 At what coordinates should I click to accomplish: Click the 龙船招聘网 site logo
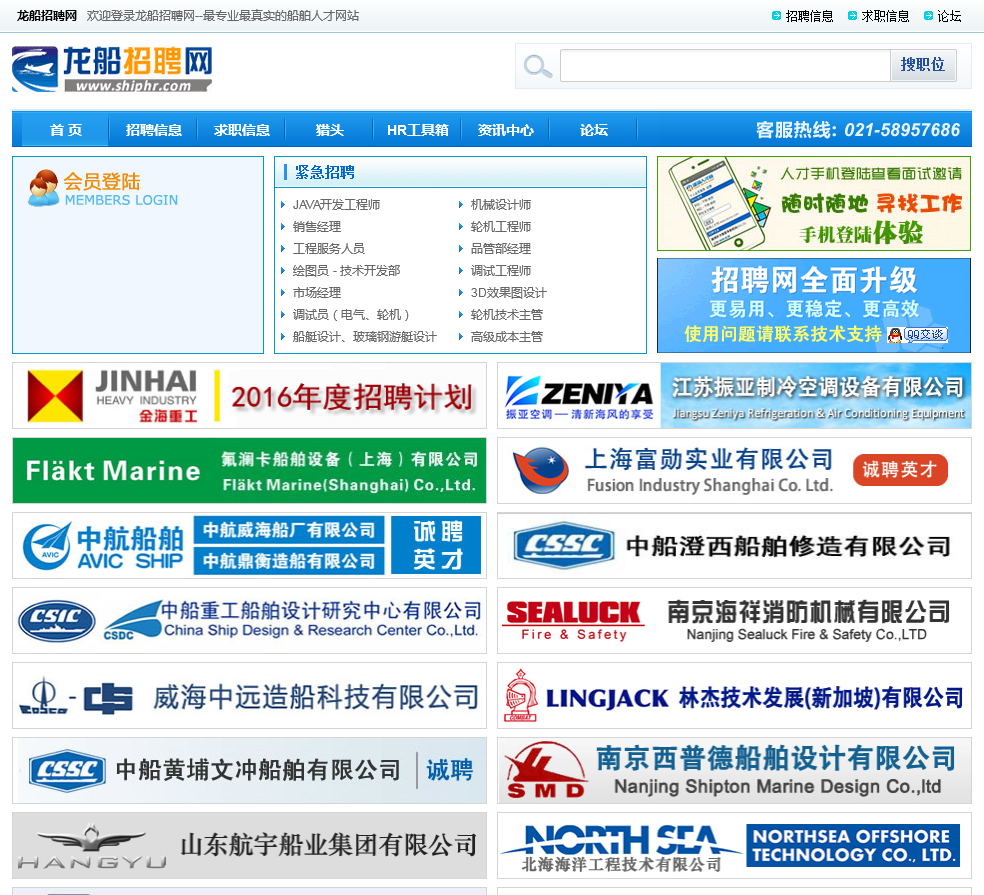[112, 69]
